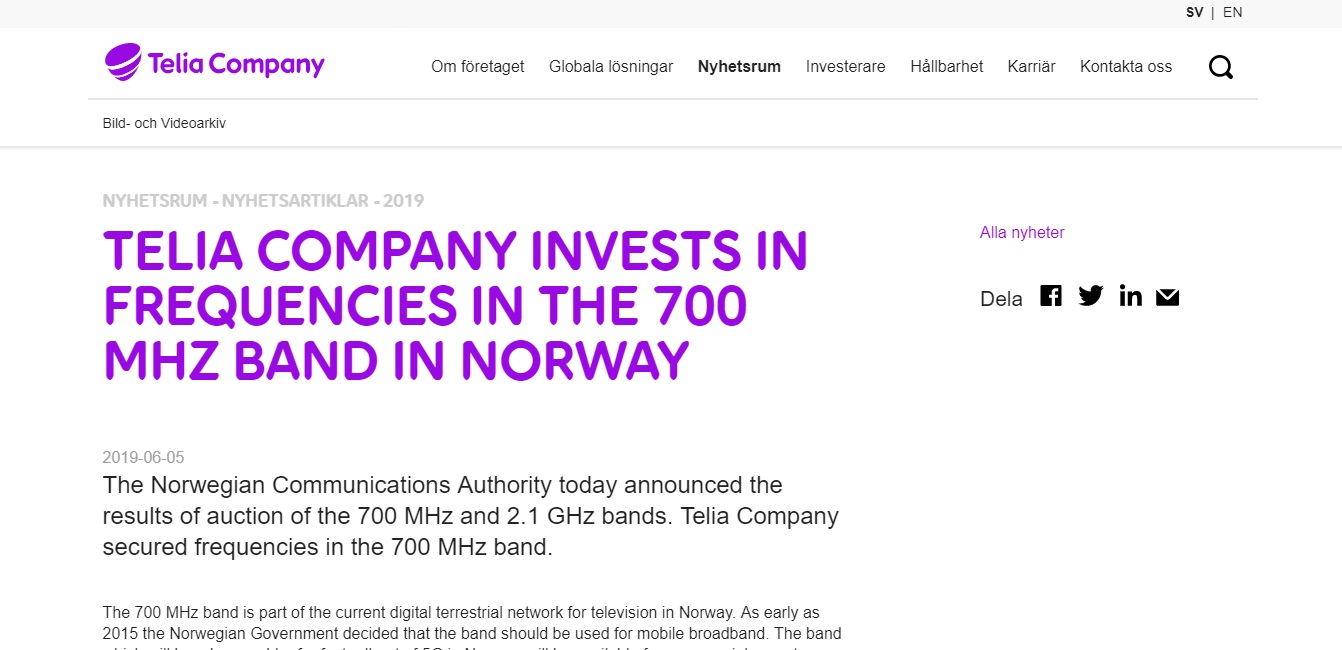Image resolution: width=1342 pixels, height=650 pixels.
Task: Click the 2019 breadcrumb link
Action: pos(403,201)
